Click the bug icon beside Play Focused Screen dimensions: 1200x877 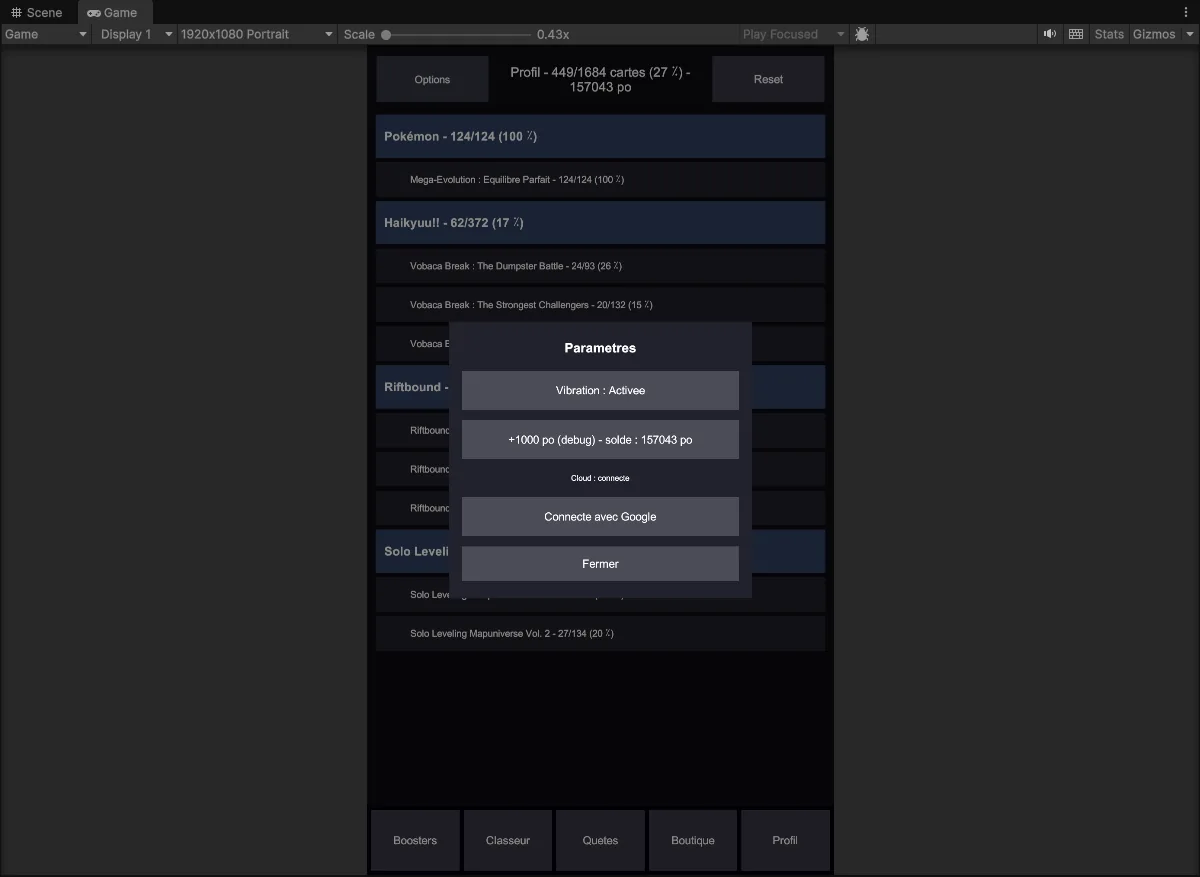point(862,34)
